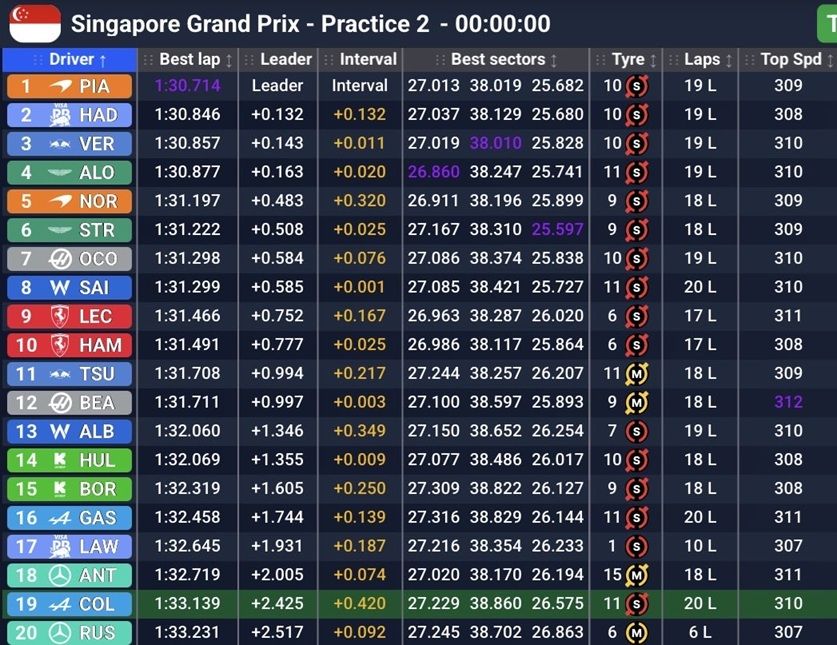
Task: Select the Best sectors column header
Action: click(x=497, y=60)
